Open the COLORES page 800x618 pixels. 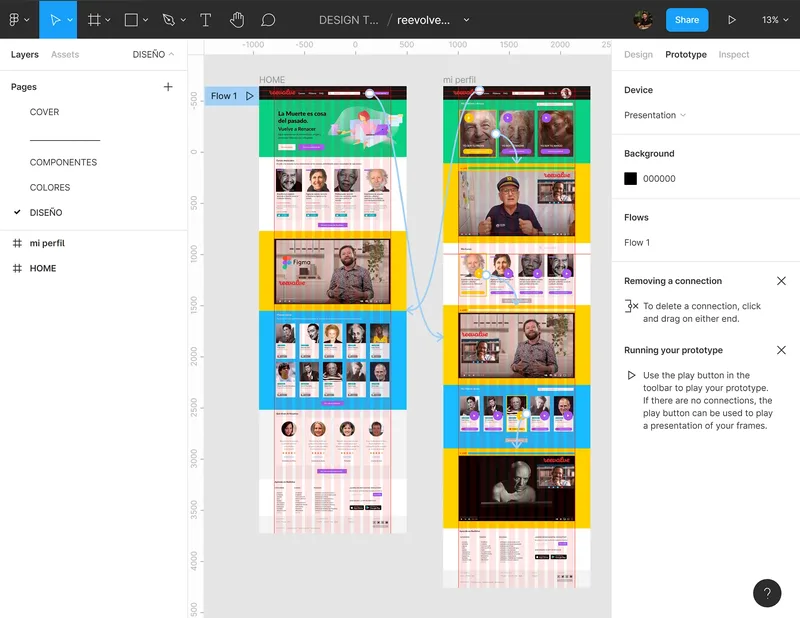(x=49, y=187)
